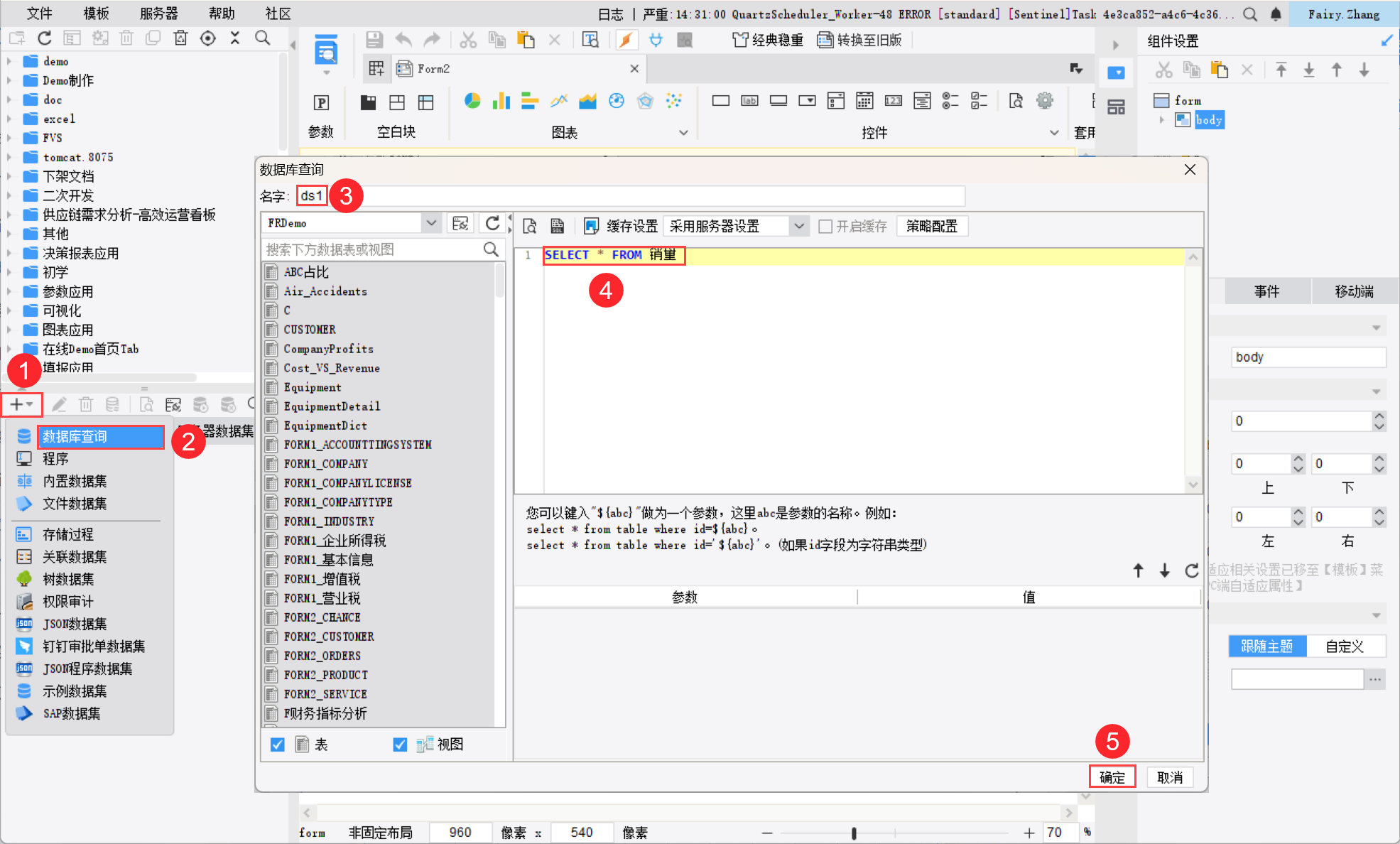This screenshot has height=844, width=1400.
Task: Expand the 控件 section dropdown arrow
Action: (1054, 132)
